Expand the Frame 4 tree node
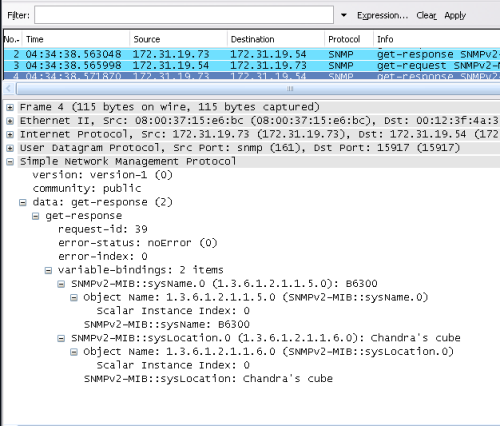This screenshot has width=500, height=426. pyautogui.click(x=10, y=107)
